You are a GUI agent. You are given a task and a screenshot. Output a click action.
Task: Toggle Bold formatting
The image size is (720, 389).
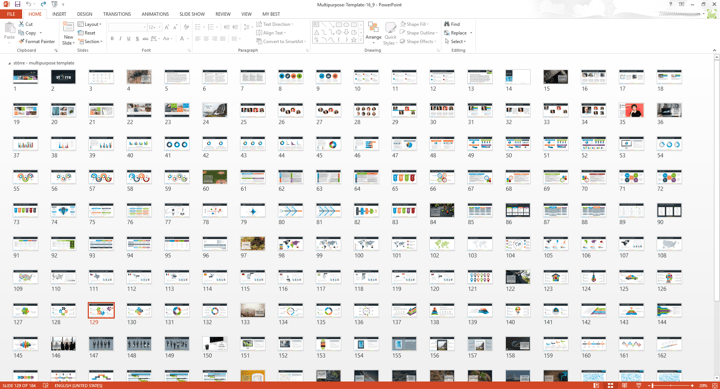(x=112, y=39)
